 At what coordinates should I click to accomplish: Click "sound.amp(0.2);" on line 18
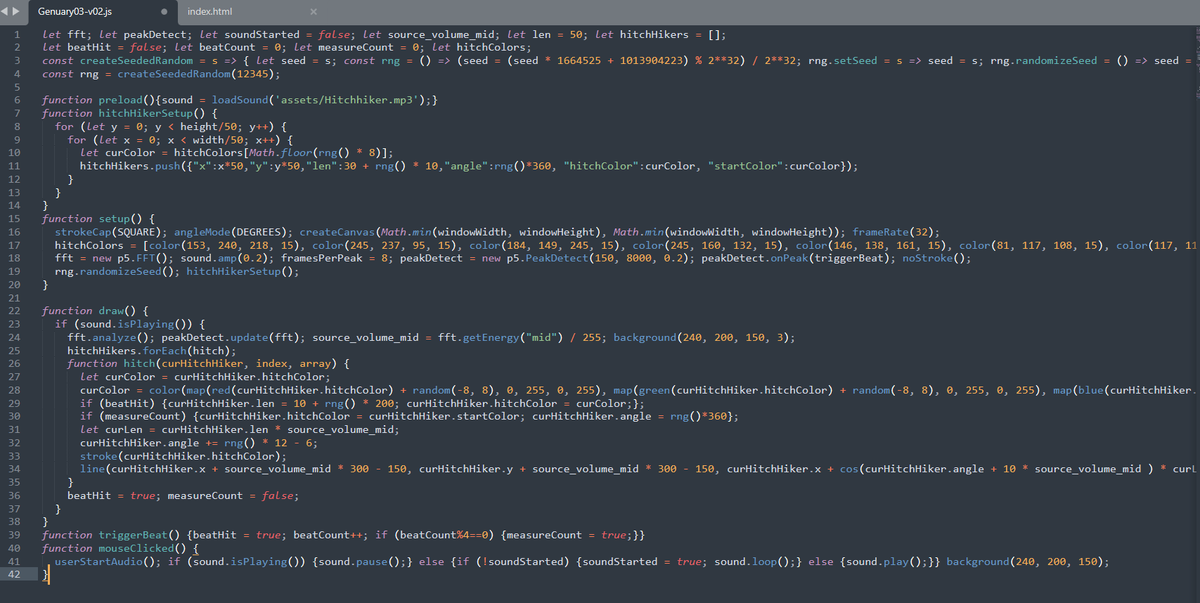227,258
